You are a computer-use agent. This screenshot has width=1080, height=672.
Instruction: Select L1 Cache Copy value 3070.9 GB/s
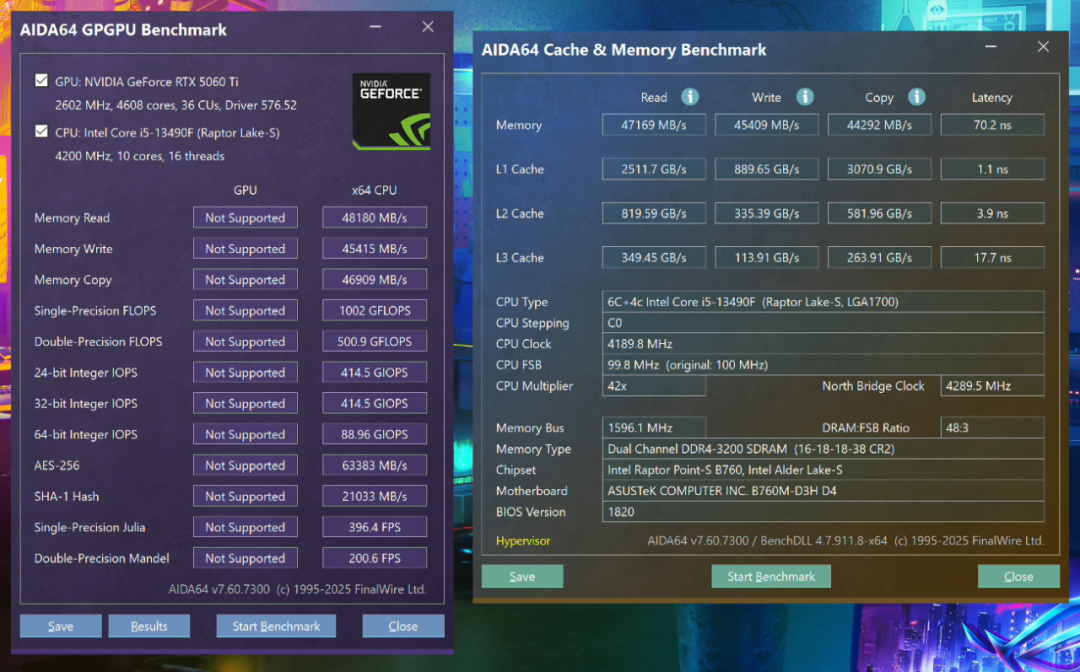(880, 169)
